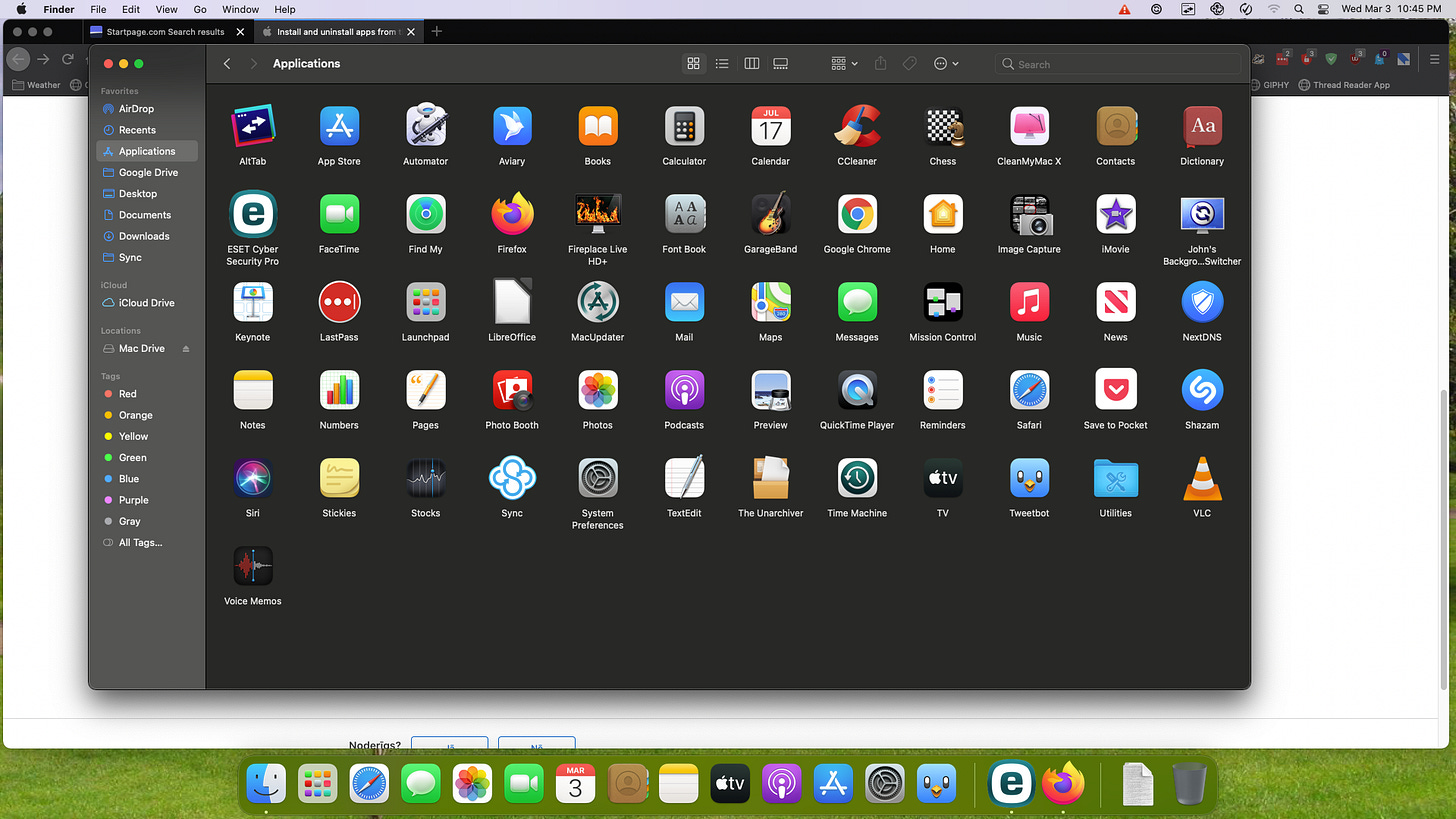Open the Help menu
The width and height of the screenshot is (1456, 819).
[285, 9]
